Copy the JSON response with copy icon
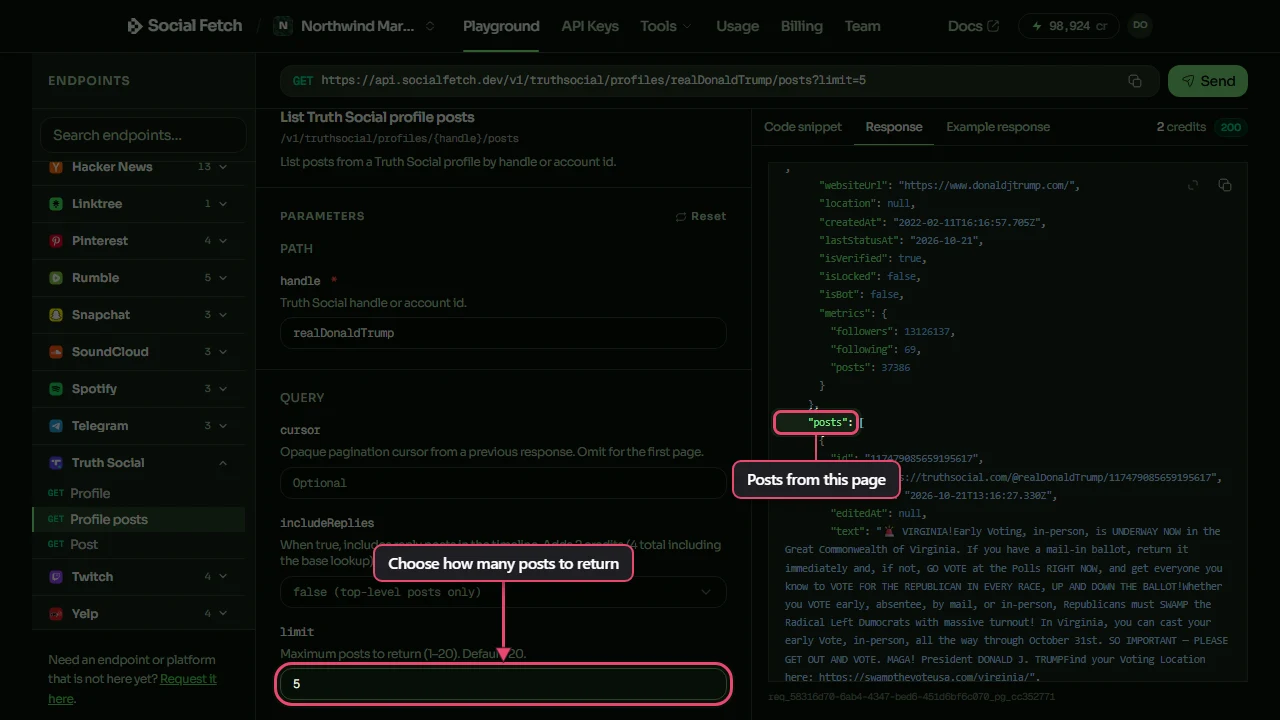 pyautogui.click(x=1225, y=185)
